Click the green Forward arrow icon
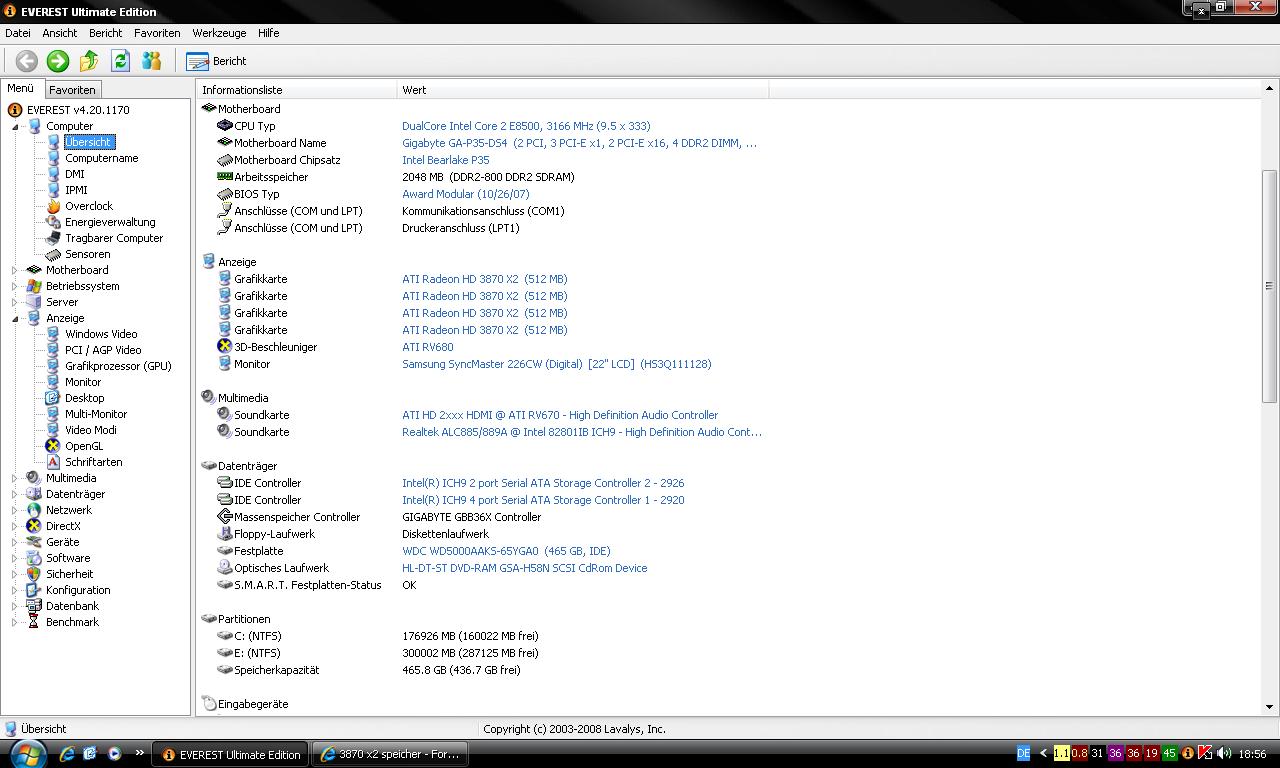The width and height of the screenshot is (1280, 768). [58, 61]
